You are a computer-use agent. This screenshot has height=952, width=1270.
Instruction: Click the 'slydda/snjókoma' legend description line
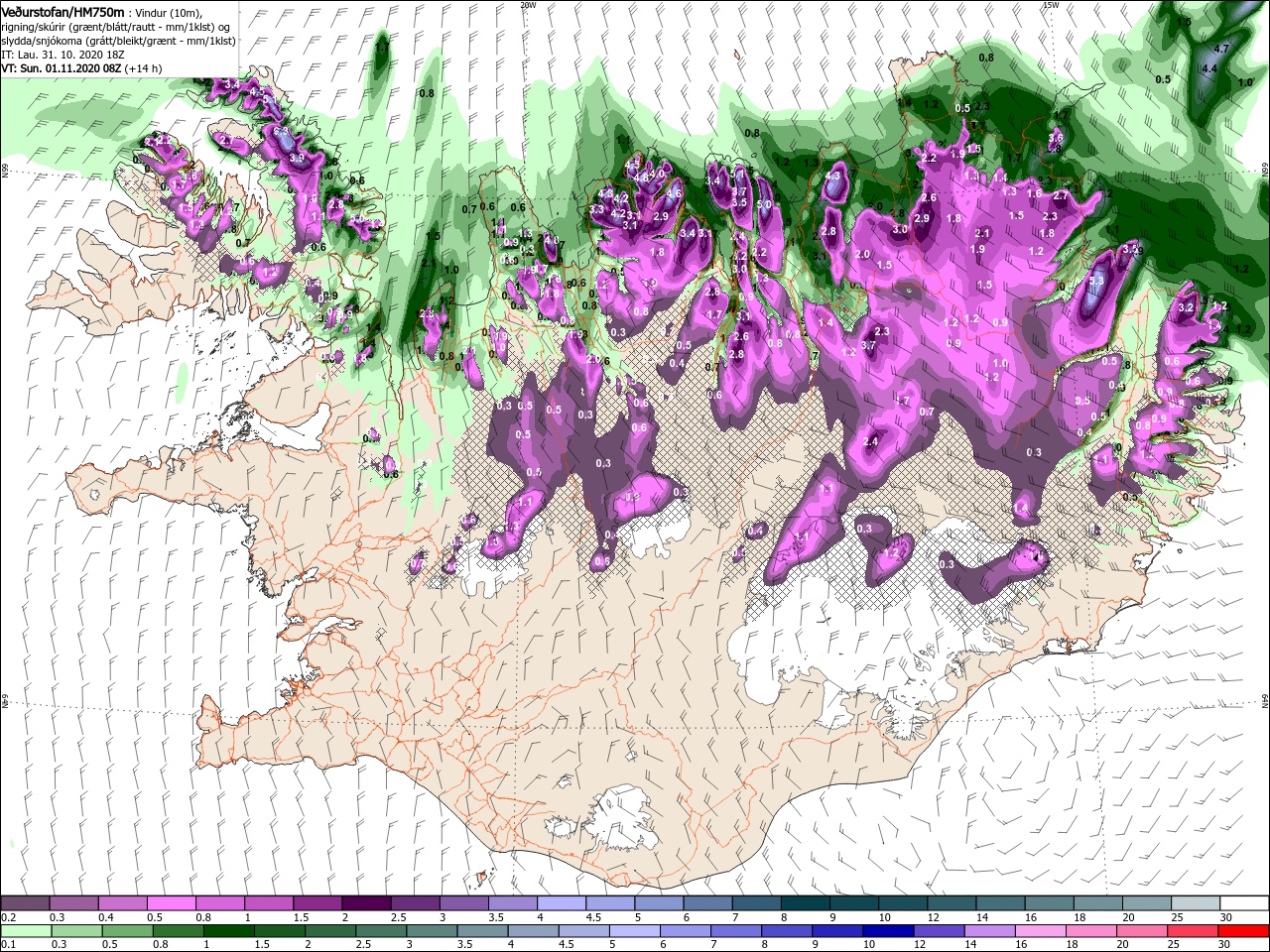(x=117, y=41)
